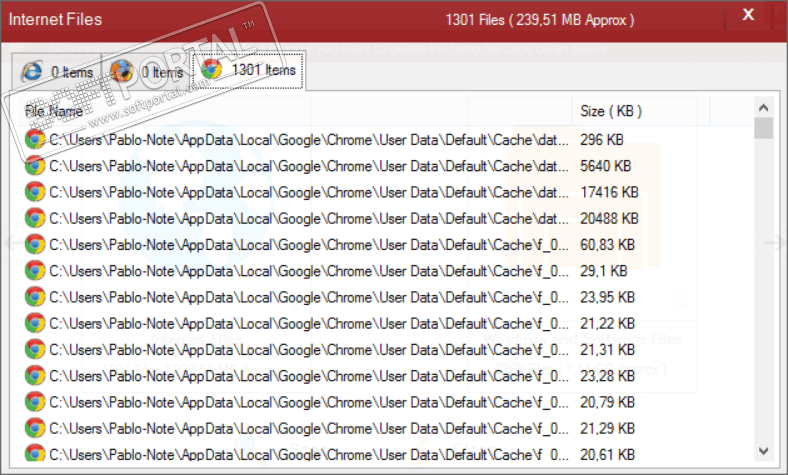Click the Chrome icon in the 23,95 KB row

tap(35, 297)
